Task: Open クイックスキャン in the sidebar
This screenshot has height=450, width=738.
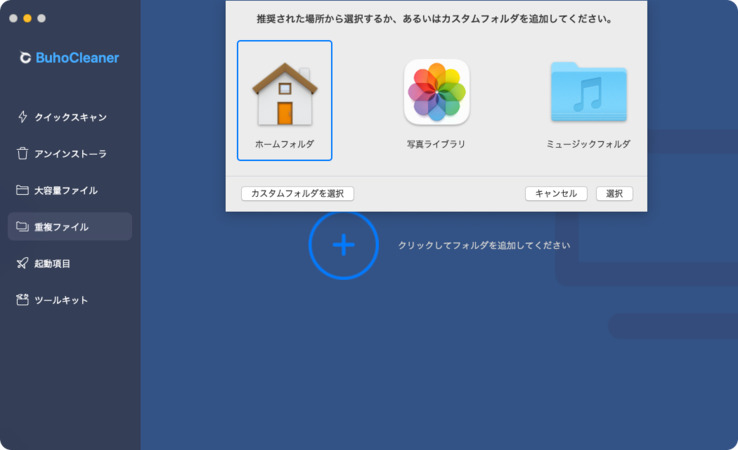Action: coord(70,117)
